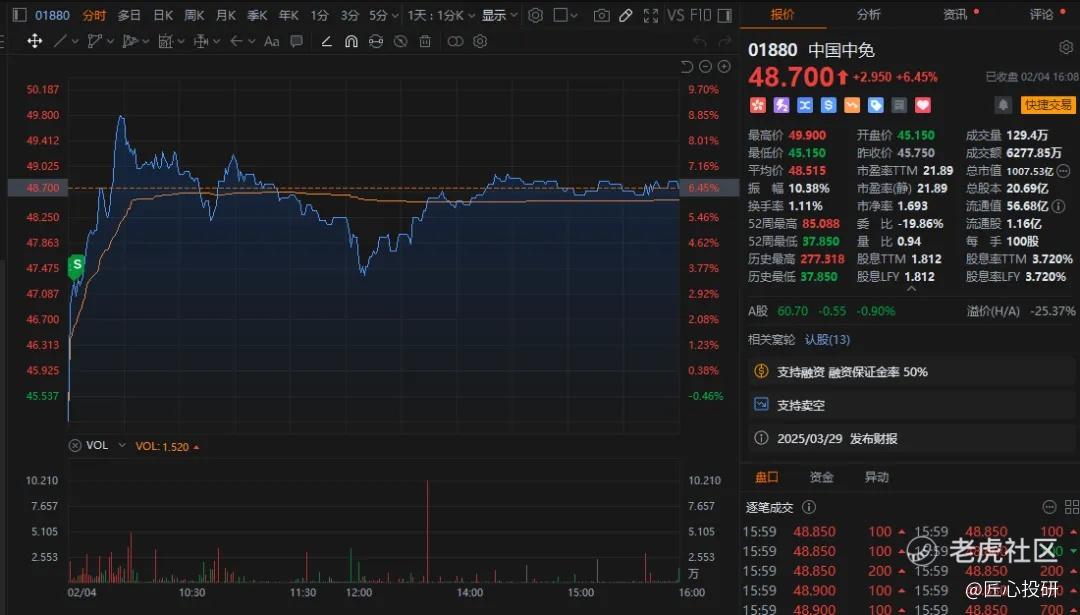Expand line tool options arrow
The height and width of the screenshot is (615, 1080).
(74, 41)
